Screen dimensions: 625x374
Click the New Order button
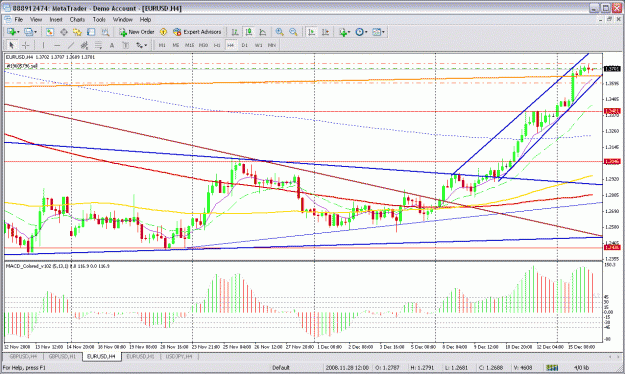pyautogui.click(x=137, y=32)
